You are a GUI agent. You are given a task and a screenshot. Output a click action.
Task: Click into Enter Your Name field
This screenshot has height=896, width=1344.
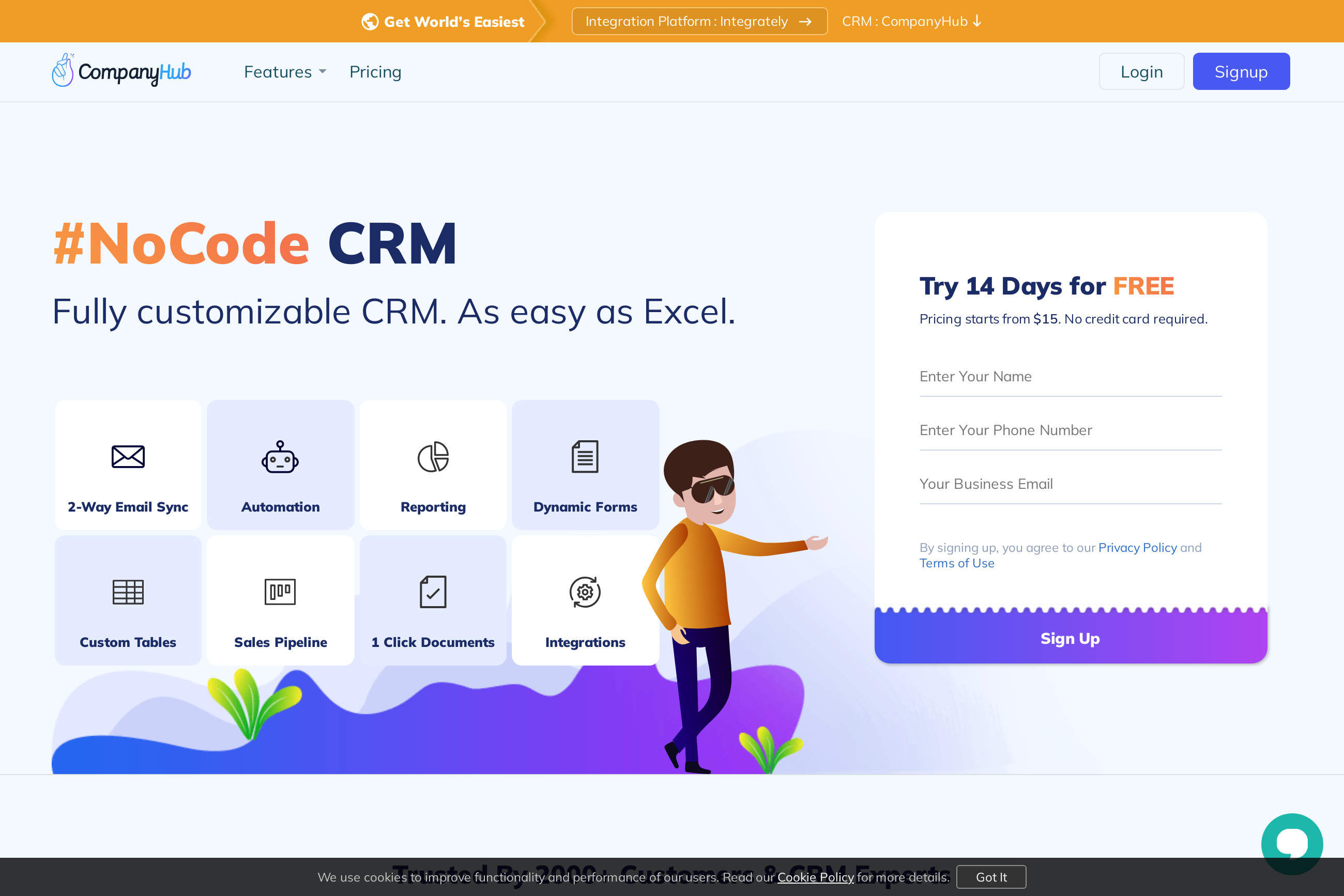click(1070, 377)
